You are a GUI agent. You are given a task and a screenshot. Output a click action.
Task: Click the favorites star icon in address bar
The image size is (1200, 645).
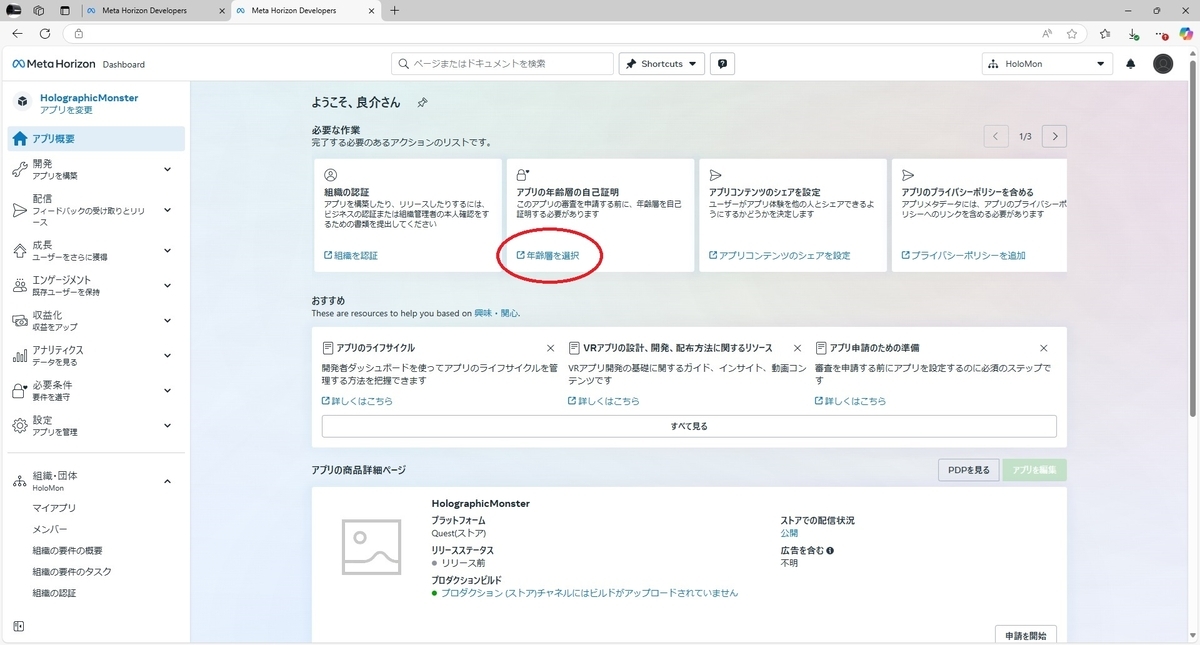click(1072, 33)
